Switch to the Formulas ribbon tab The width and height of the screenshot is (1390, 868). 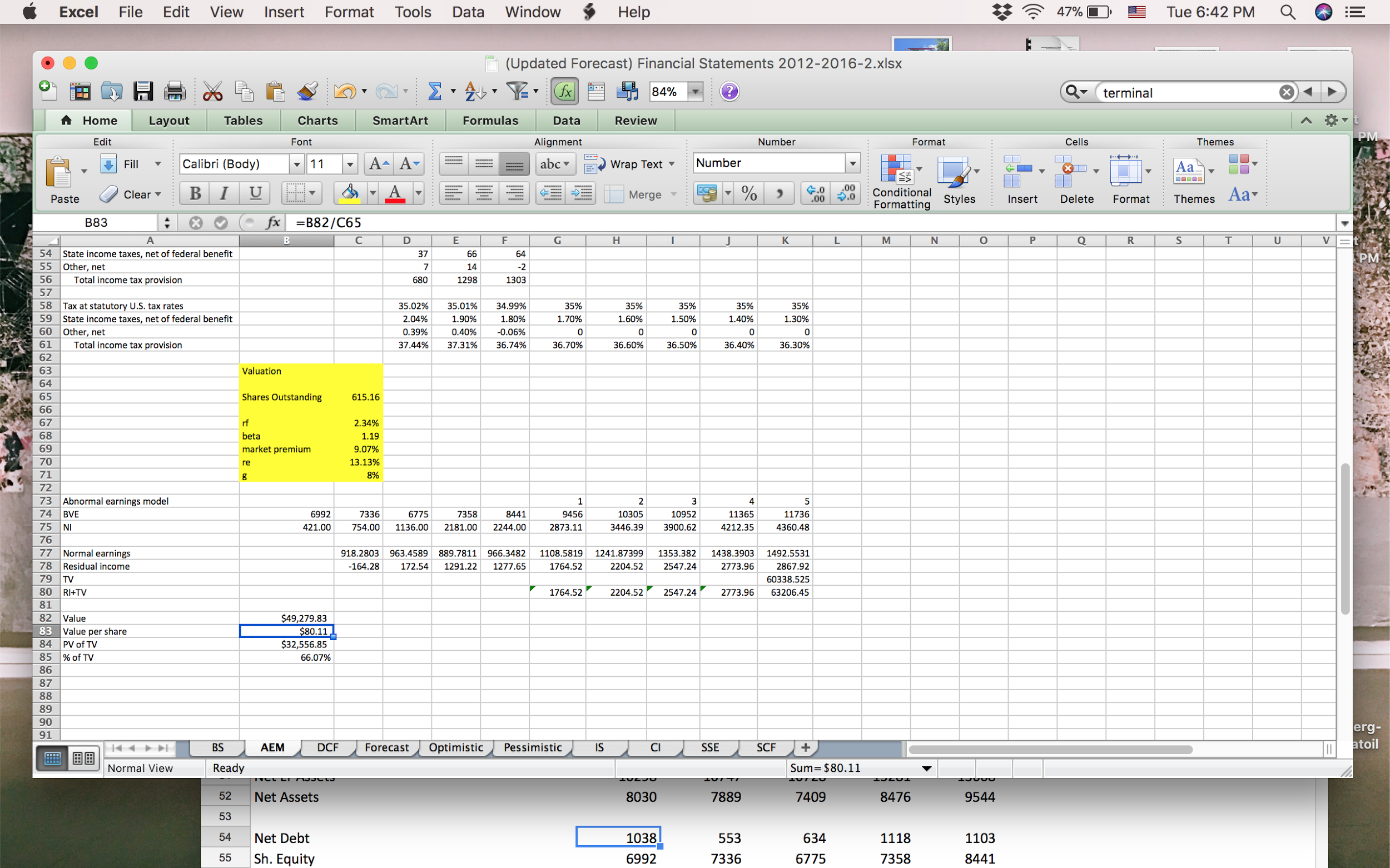click(490, 121)
